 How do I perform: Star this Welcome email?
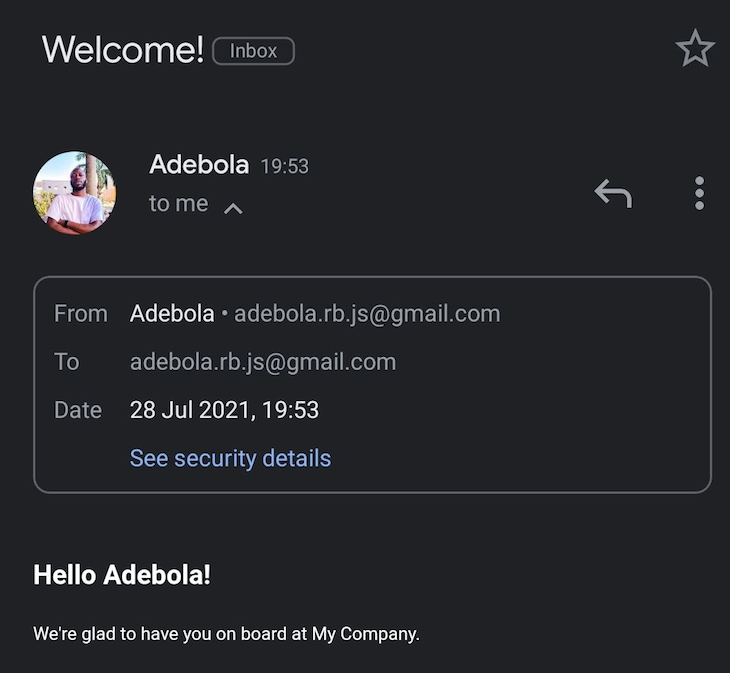(695, 48)
